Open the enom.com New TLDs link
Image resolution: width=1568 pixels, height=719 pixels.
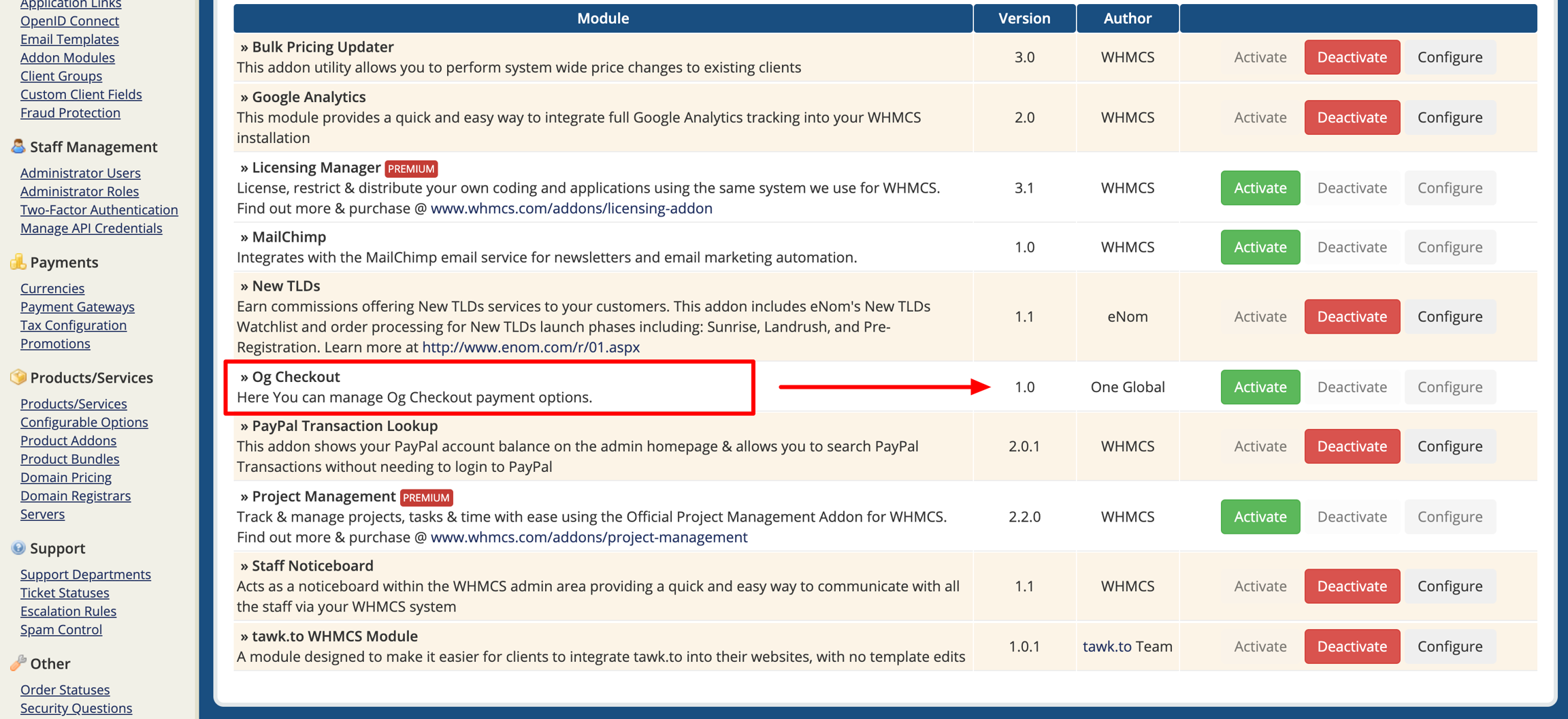[530, 347]
